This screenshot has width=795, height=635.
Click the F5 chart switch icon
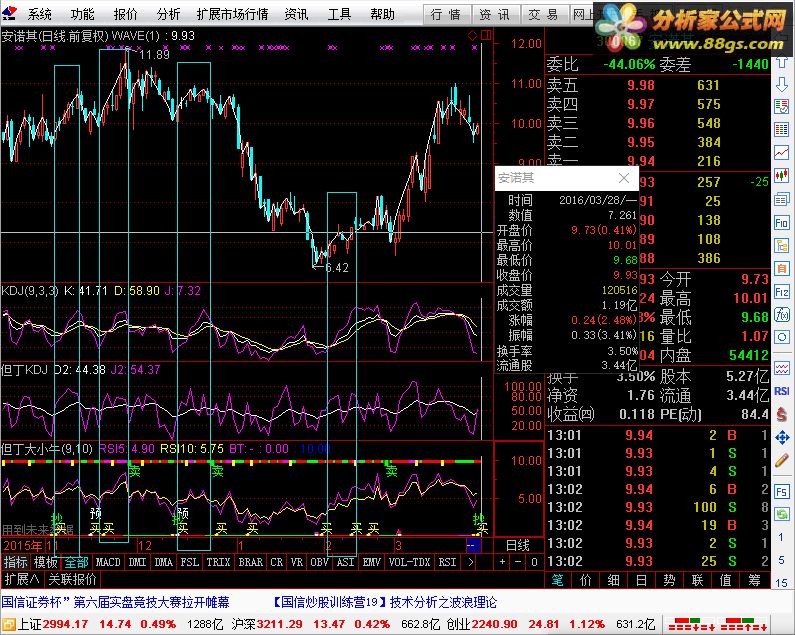pos(781,491)
